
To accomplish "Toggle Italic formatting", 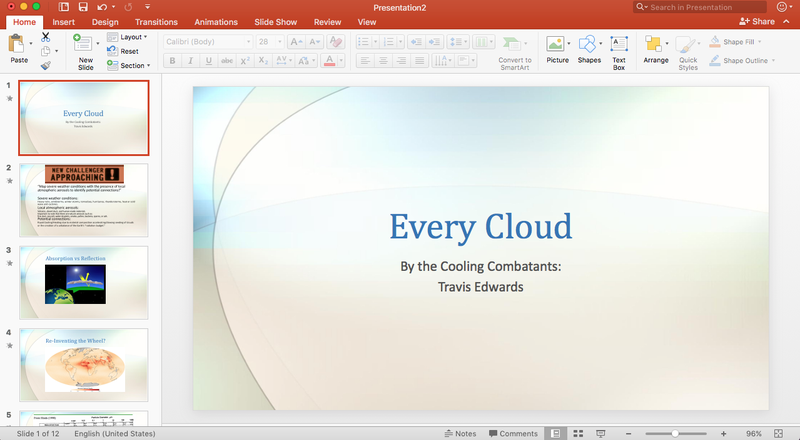I will coord(190,61).
